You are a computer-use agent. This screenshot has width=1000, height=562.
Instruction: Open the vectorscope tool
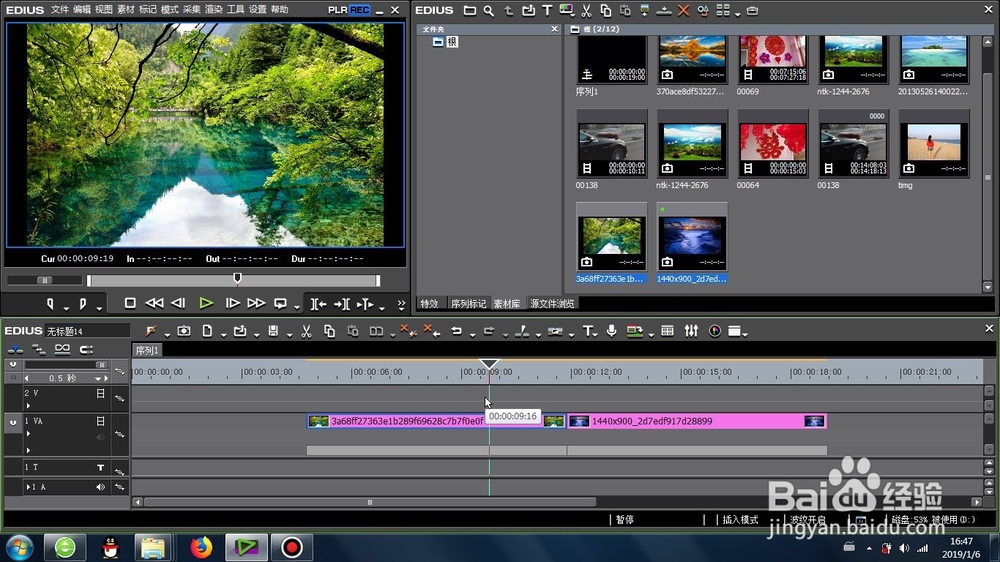[x=714, y=330]
